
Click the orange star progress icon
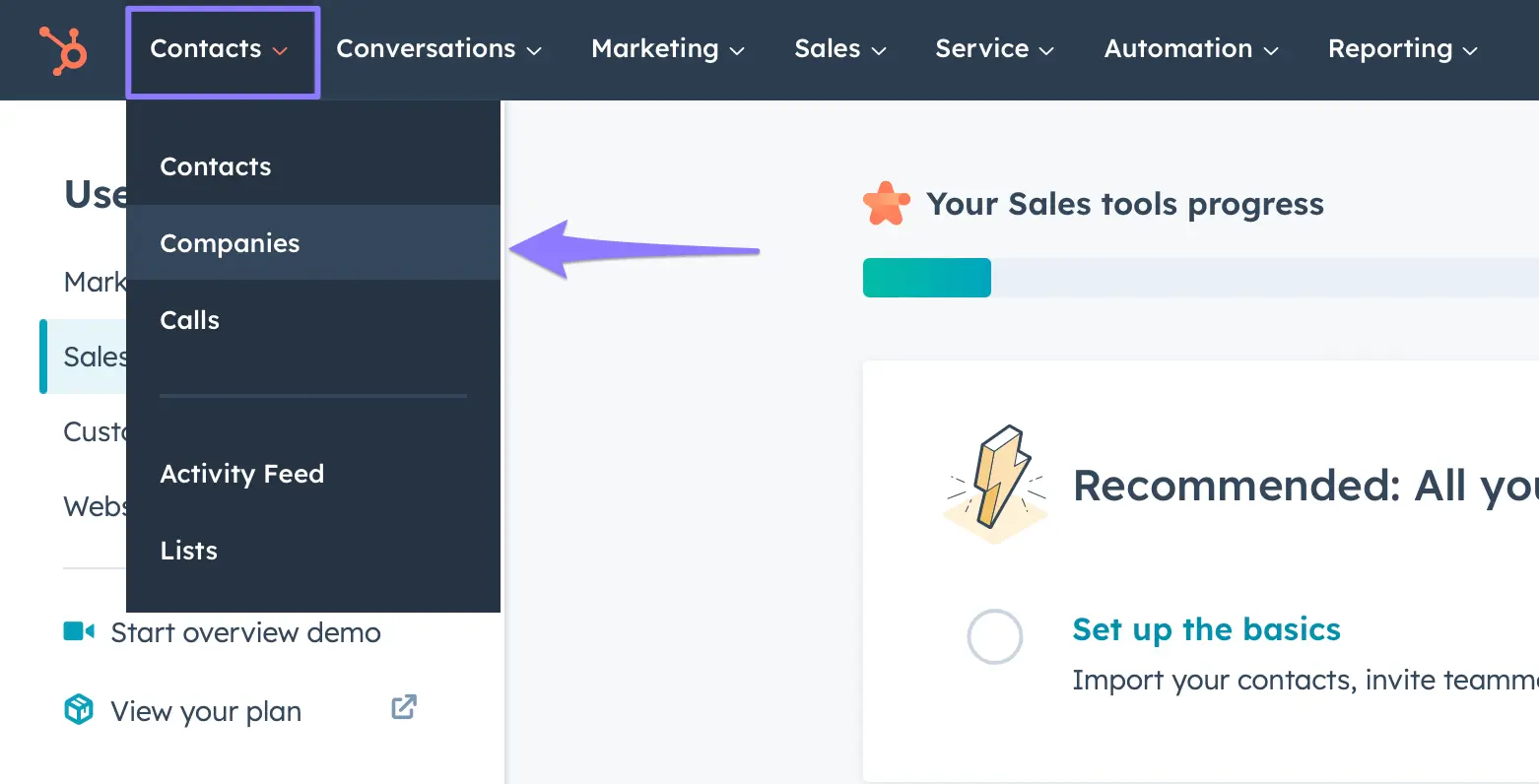pyautogui.click(x=886, y=204)
